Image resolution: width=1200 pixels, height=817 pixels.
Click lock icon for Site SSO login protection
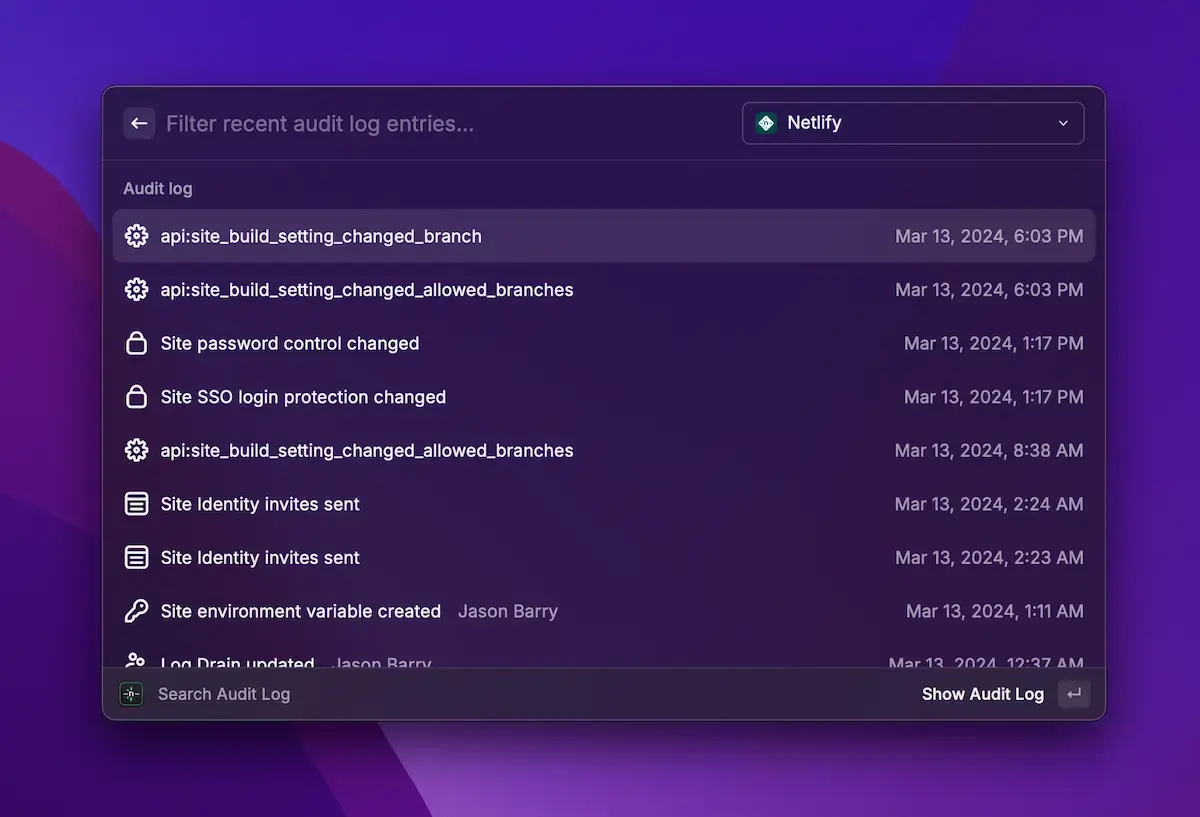(x=136, y=397)
